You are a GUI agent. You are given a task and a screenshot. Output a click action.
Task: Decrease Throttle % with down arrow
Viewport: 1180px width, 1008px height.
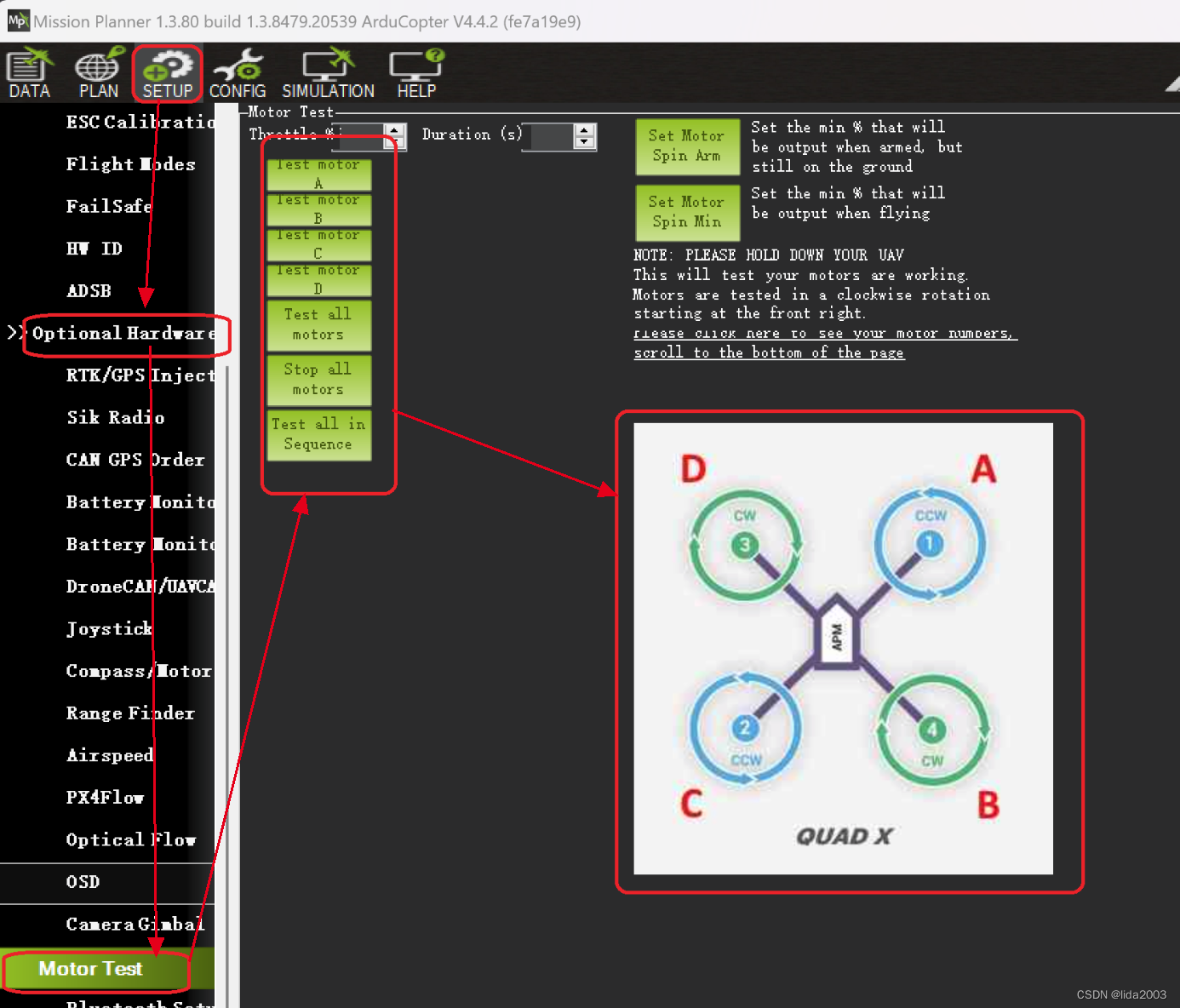pyautogui.click(x=394, y=143)
